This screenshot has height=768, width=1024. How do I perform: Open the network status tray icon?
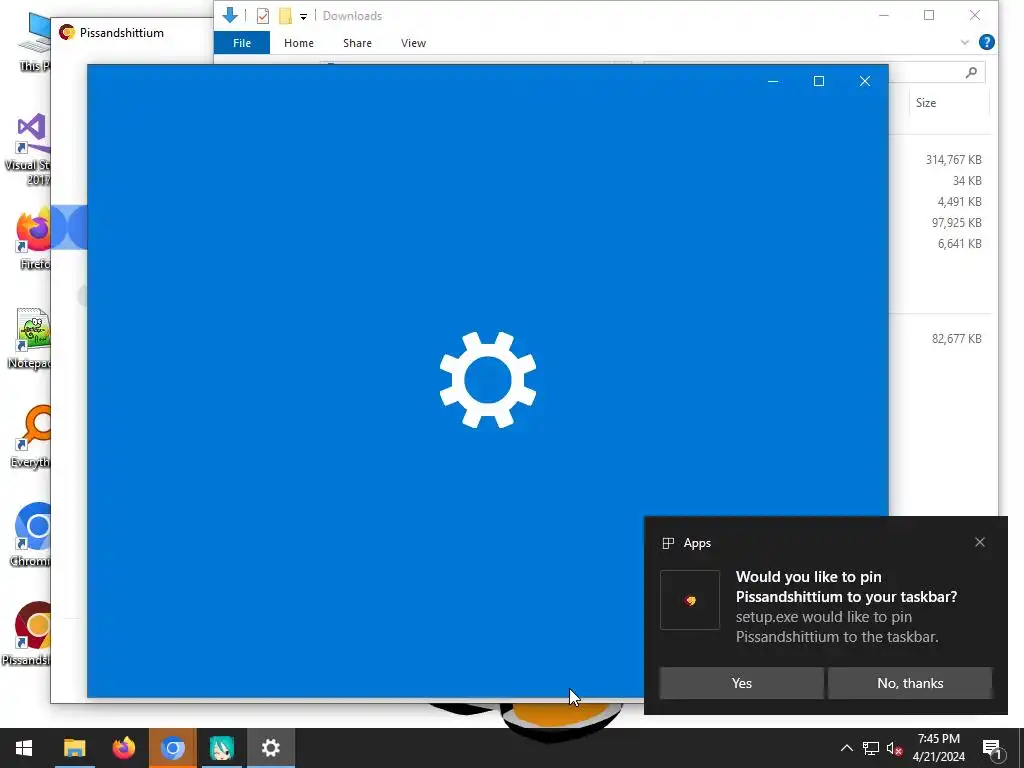tap(870, 748)
